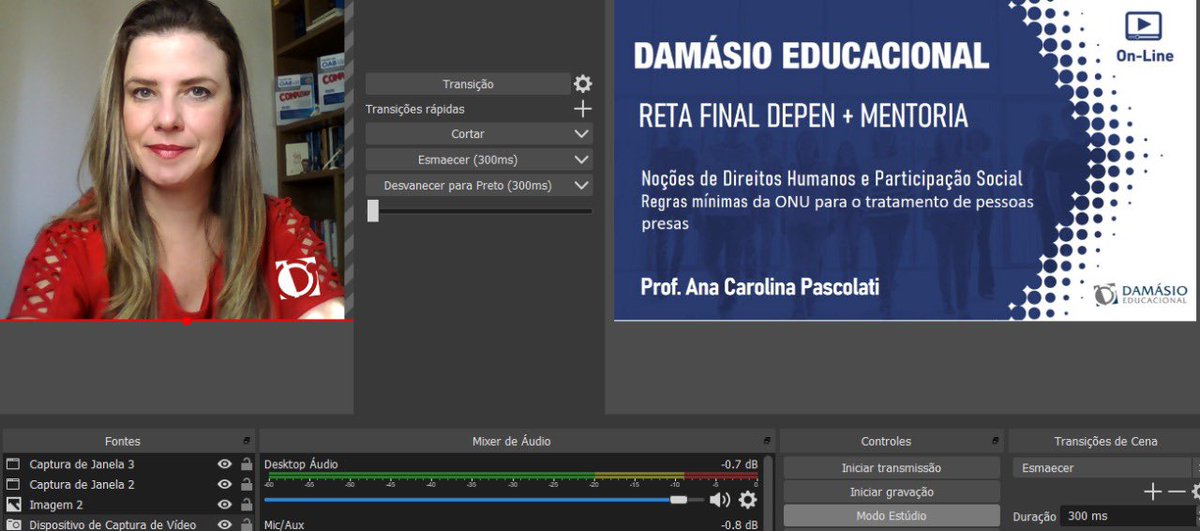The height and width of the screenshot is (531, 1200).
Task: Hide the Captura de Janela 3 source
Action: click(224, 464)
